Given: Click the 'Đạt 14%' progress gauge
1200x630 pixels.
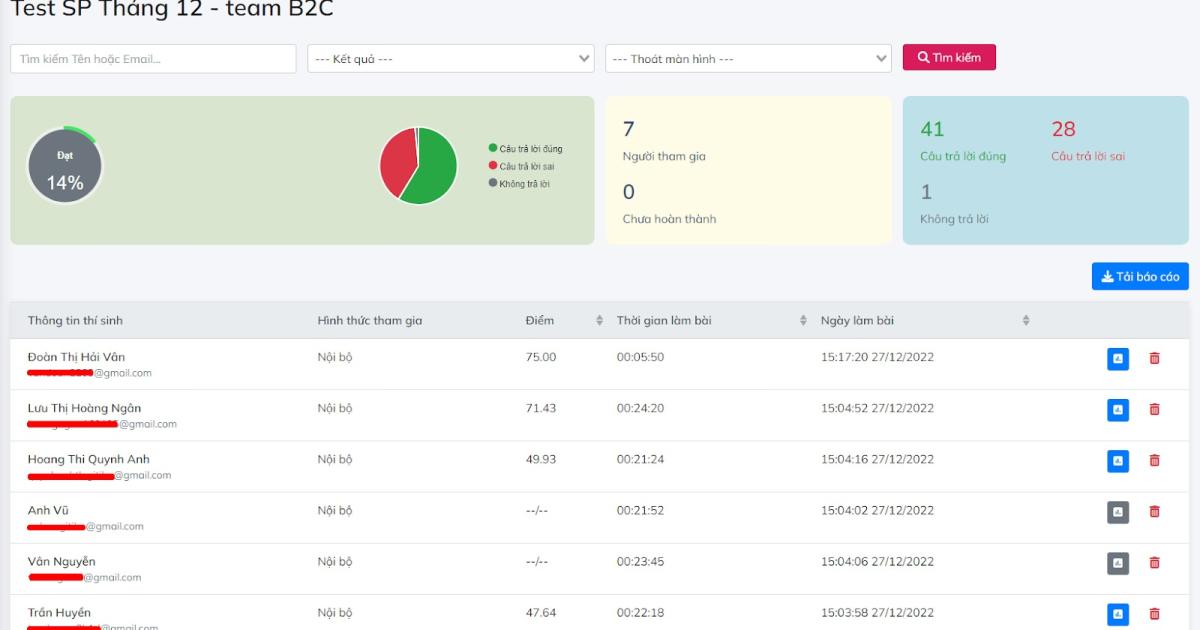Looking at the screenshot, I should [65, 164].
